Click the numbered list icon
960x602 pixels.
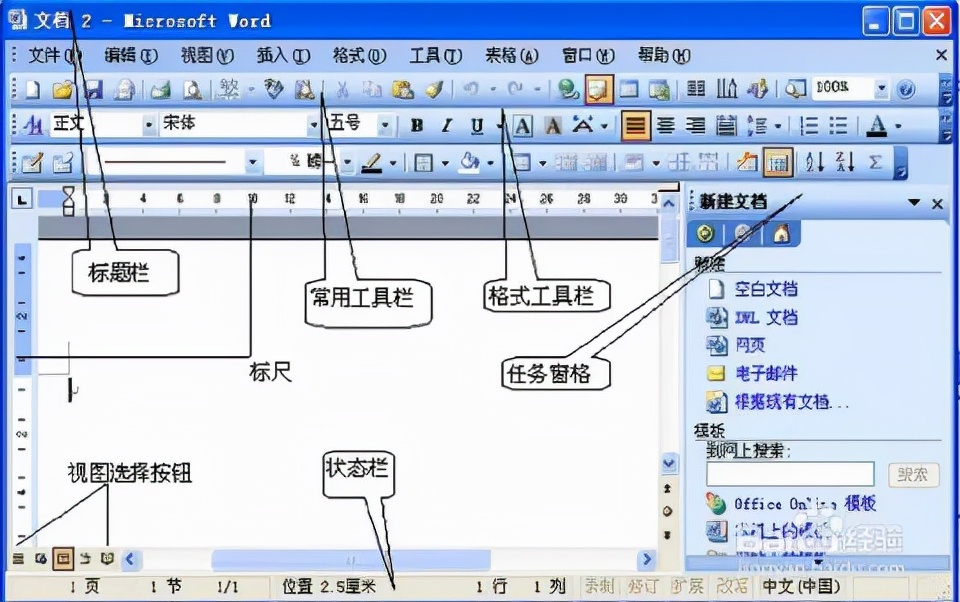pyautogui.click(x=809, y=126)
